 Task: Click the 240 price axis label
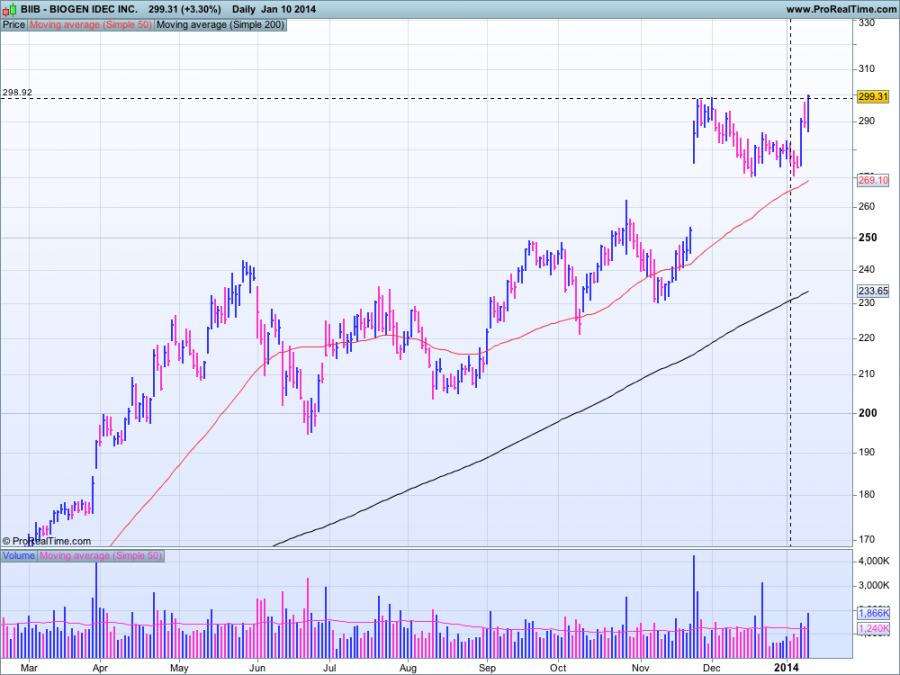click(x=867, y=270)
